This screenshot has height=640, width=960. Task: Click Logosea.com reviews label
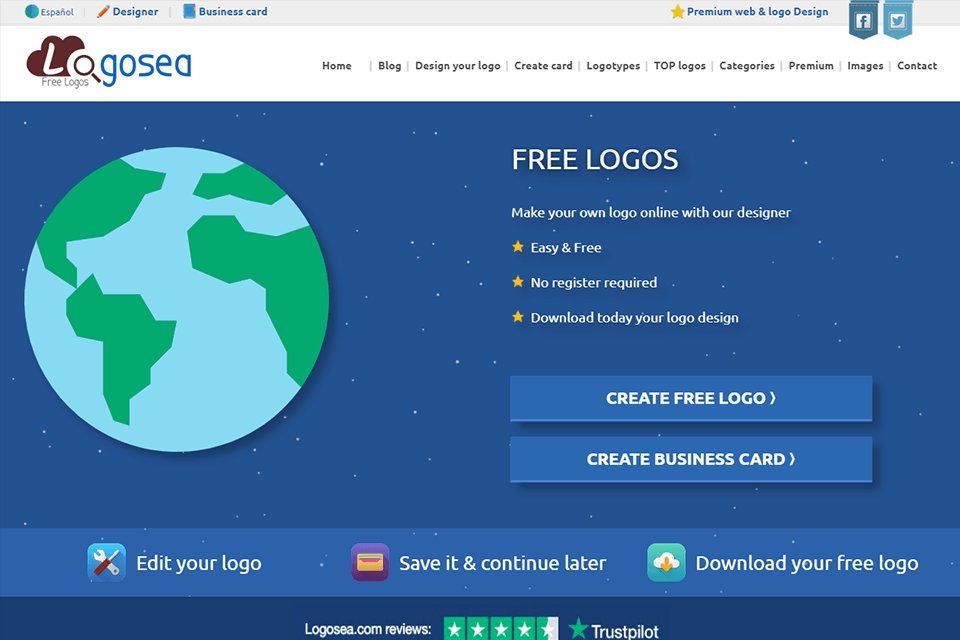click(368, 630)
